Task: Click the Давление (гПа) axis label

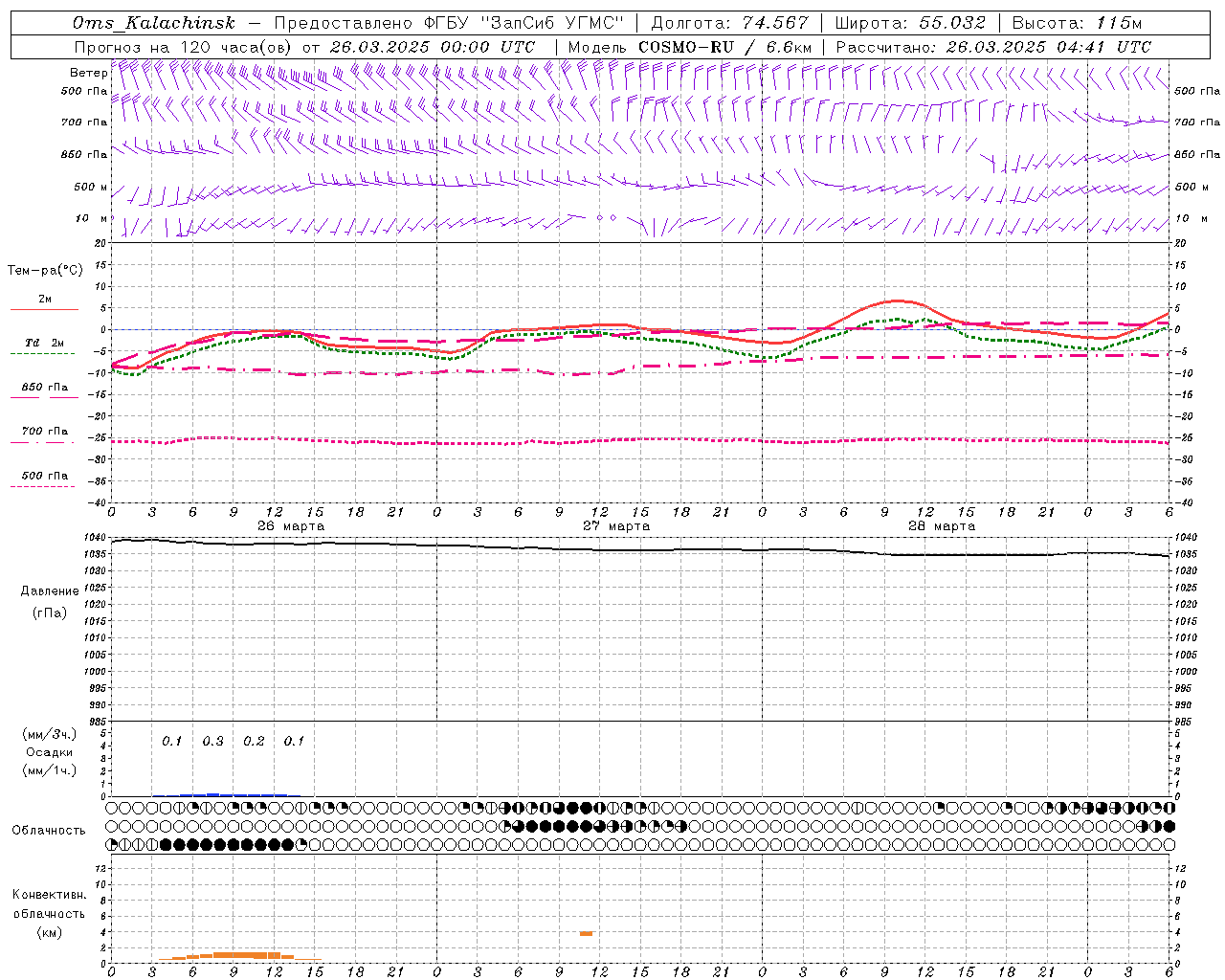Action: 44,602
